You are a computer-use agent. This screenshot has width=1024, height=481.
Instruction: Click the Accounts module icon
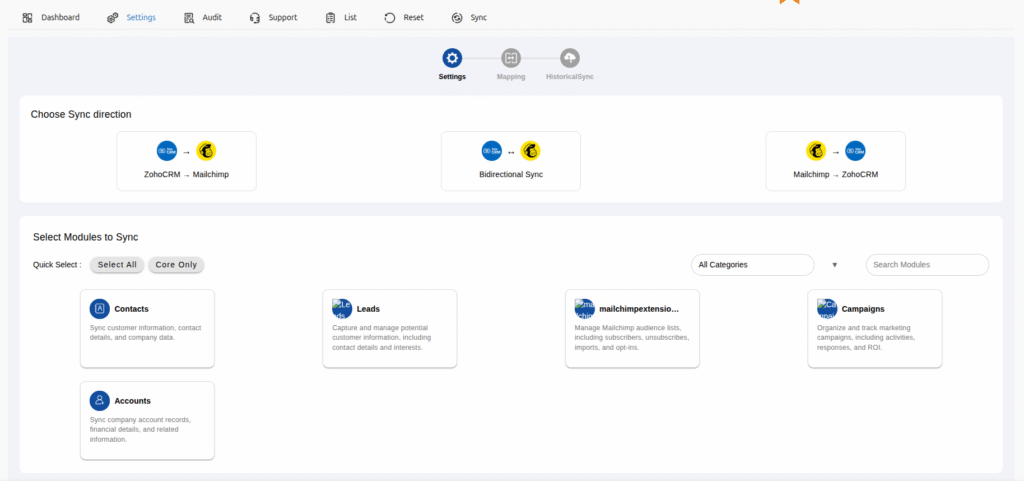tap(100, 401)
